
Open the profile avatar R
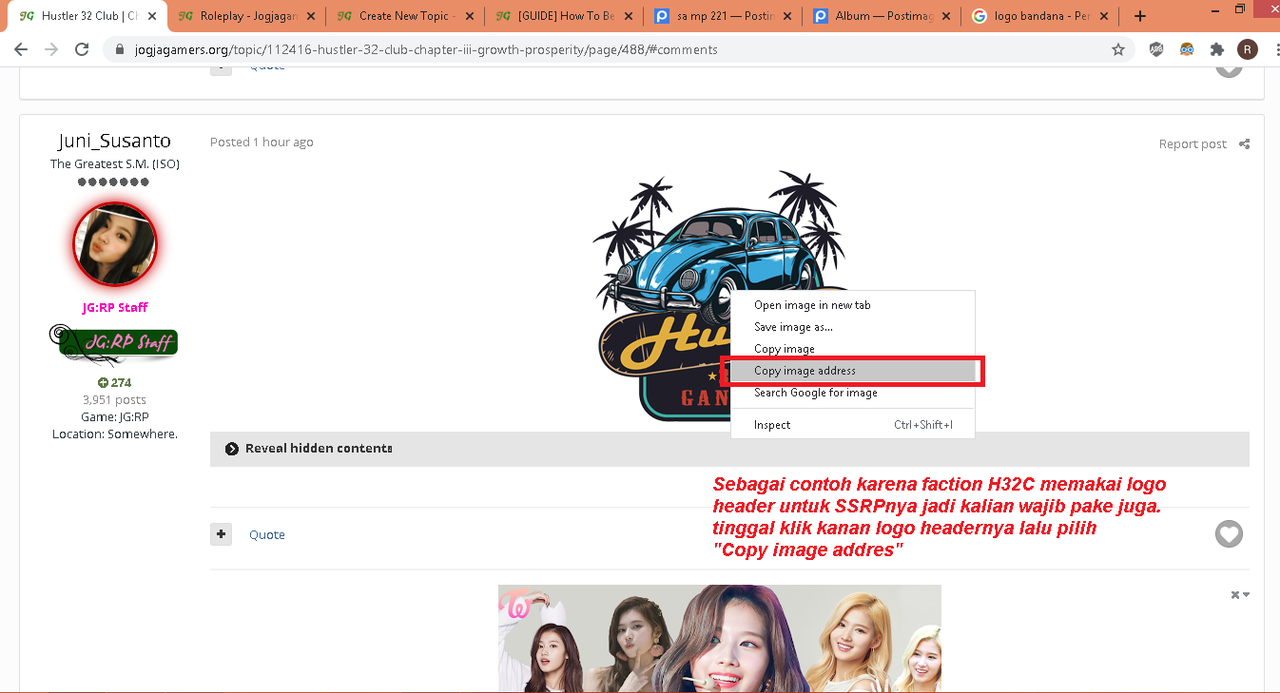coord(1247,49)
